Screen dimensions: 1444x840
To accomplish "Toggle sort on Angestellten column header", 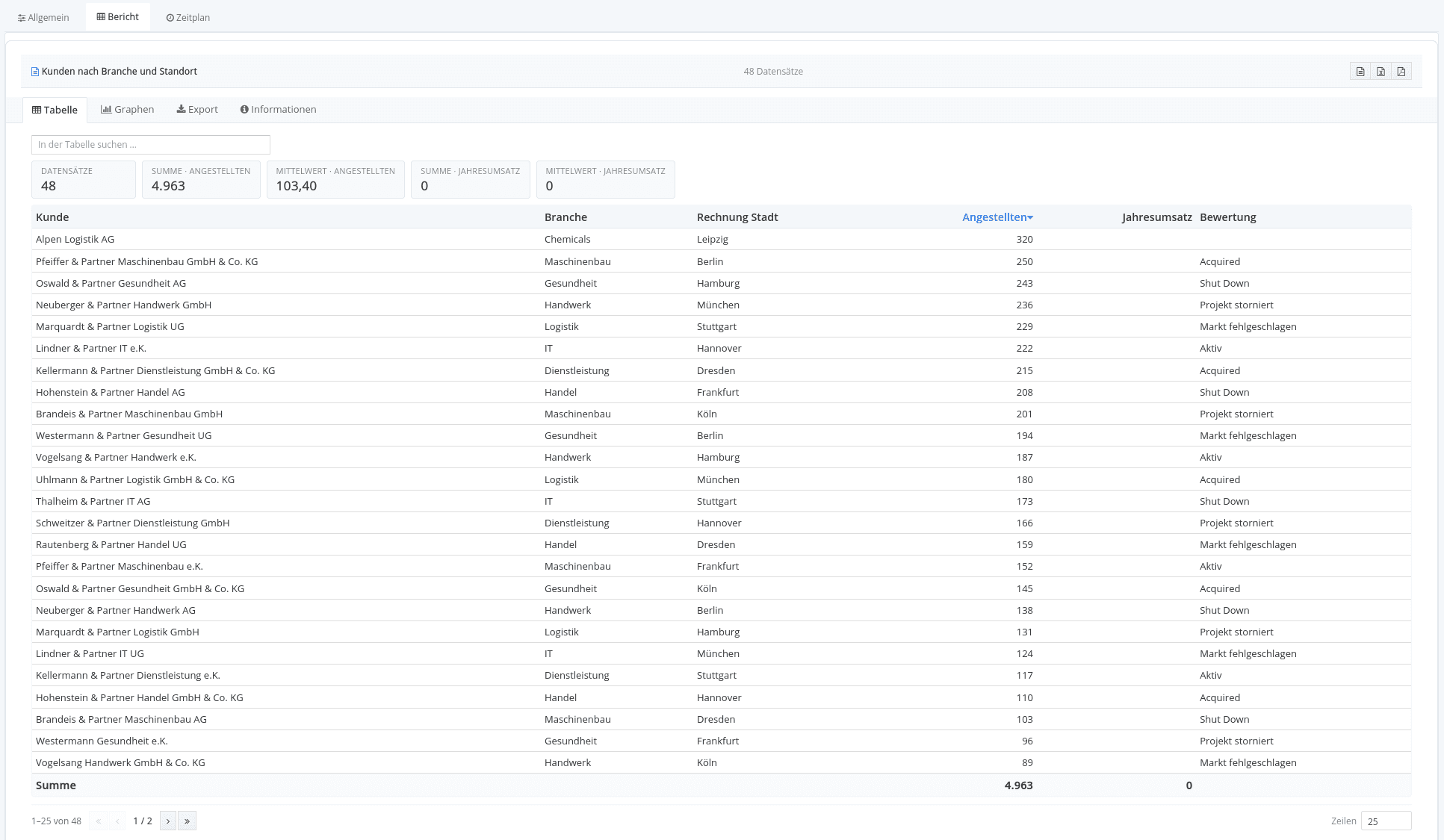I will pyautogui.click(x=997, y=217).
